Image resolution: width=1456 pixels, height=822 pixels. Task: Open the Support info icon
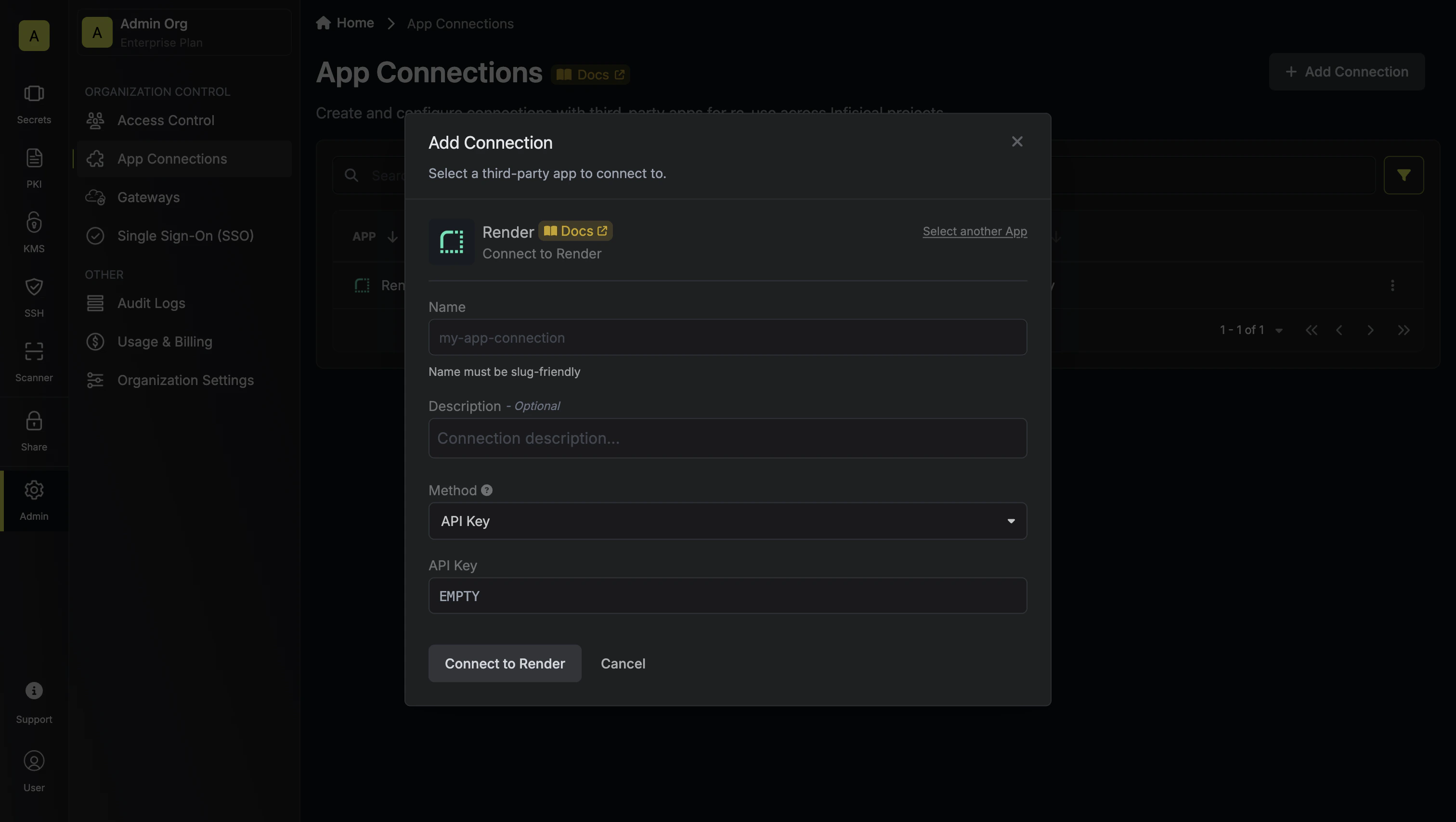tap(34, 690)
